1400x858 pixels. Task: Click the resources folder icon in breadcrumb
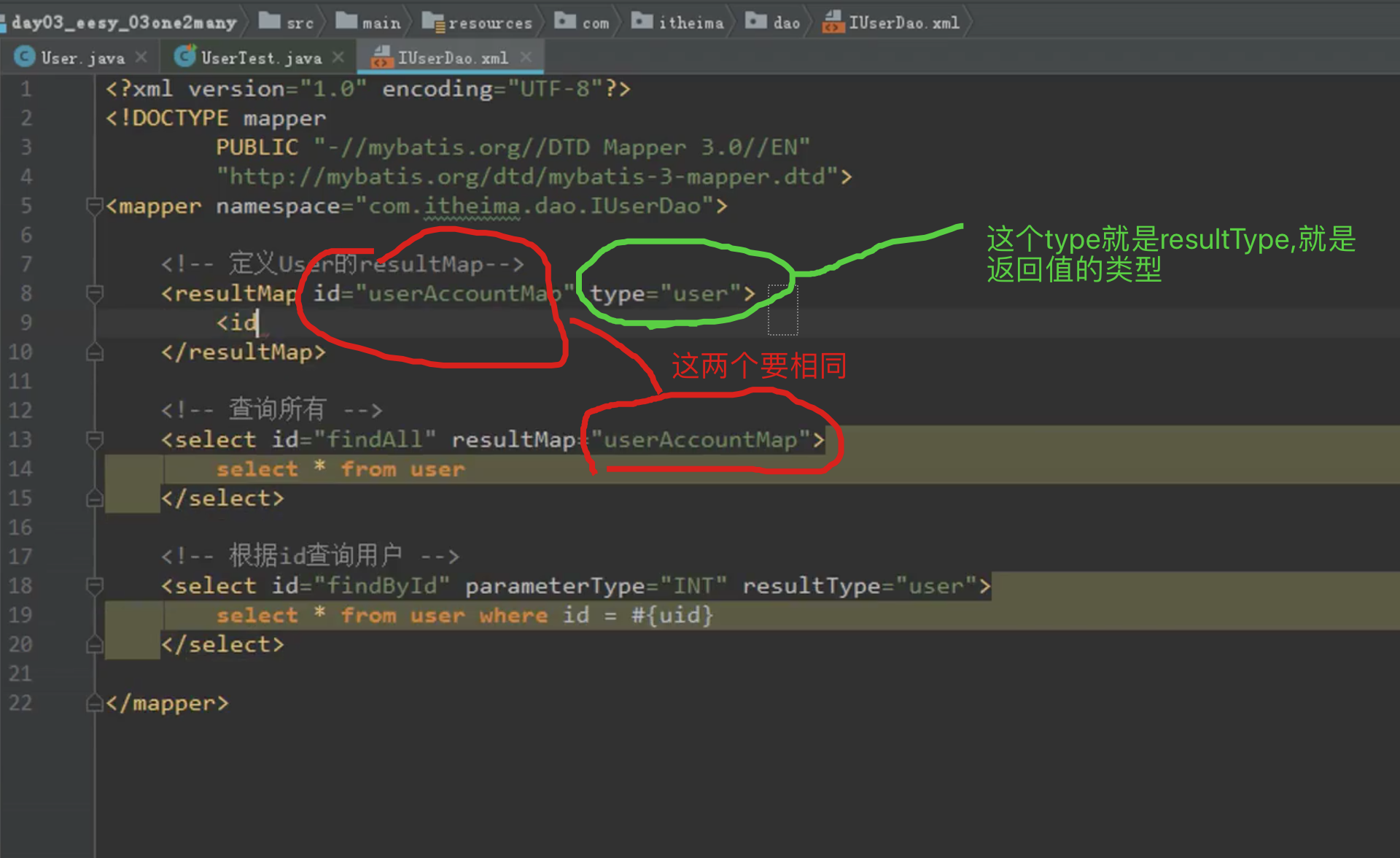tap(433, 22)
